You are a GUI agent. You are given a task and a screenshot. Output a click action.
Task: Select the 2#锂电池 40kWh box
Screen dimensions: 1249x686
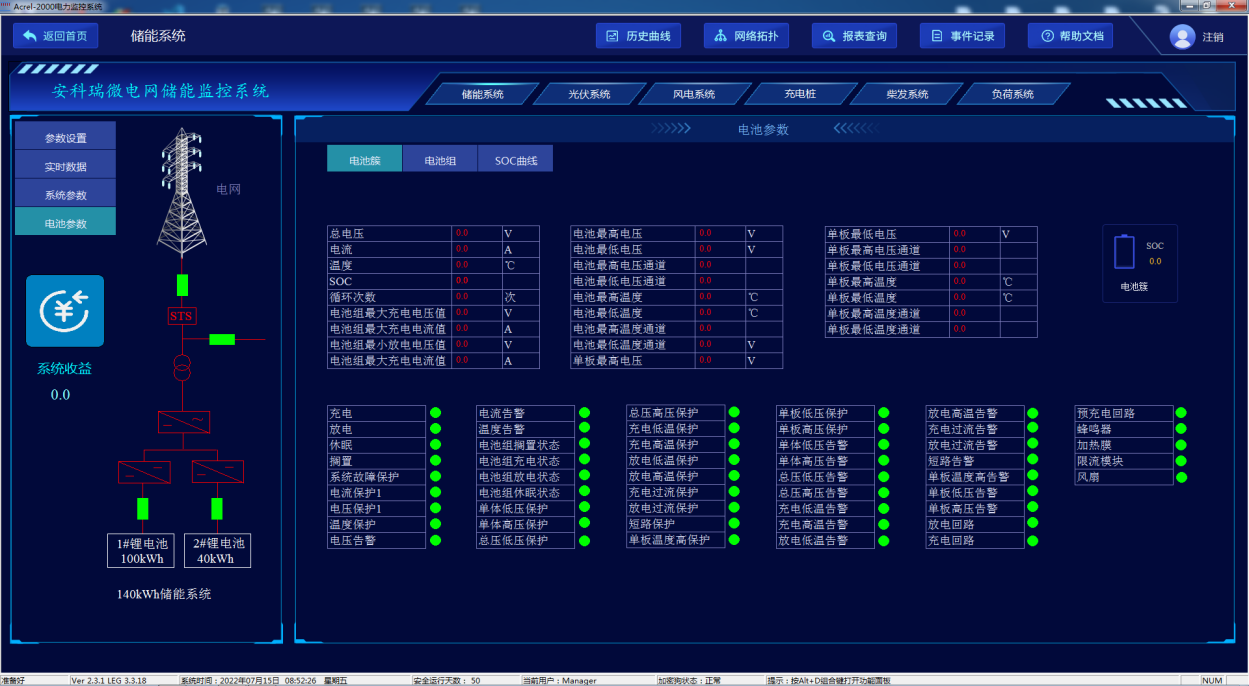pos(218,551)
